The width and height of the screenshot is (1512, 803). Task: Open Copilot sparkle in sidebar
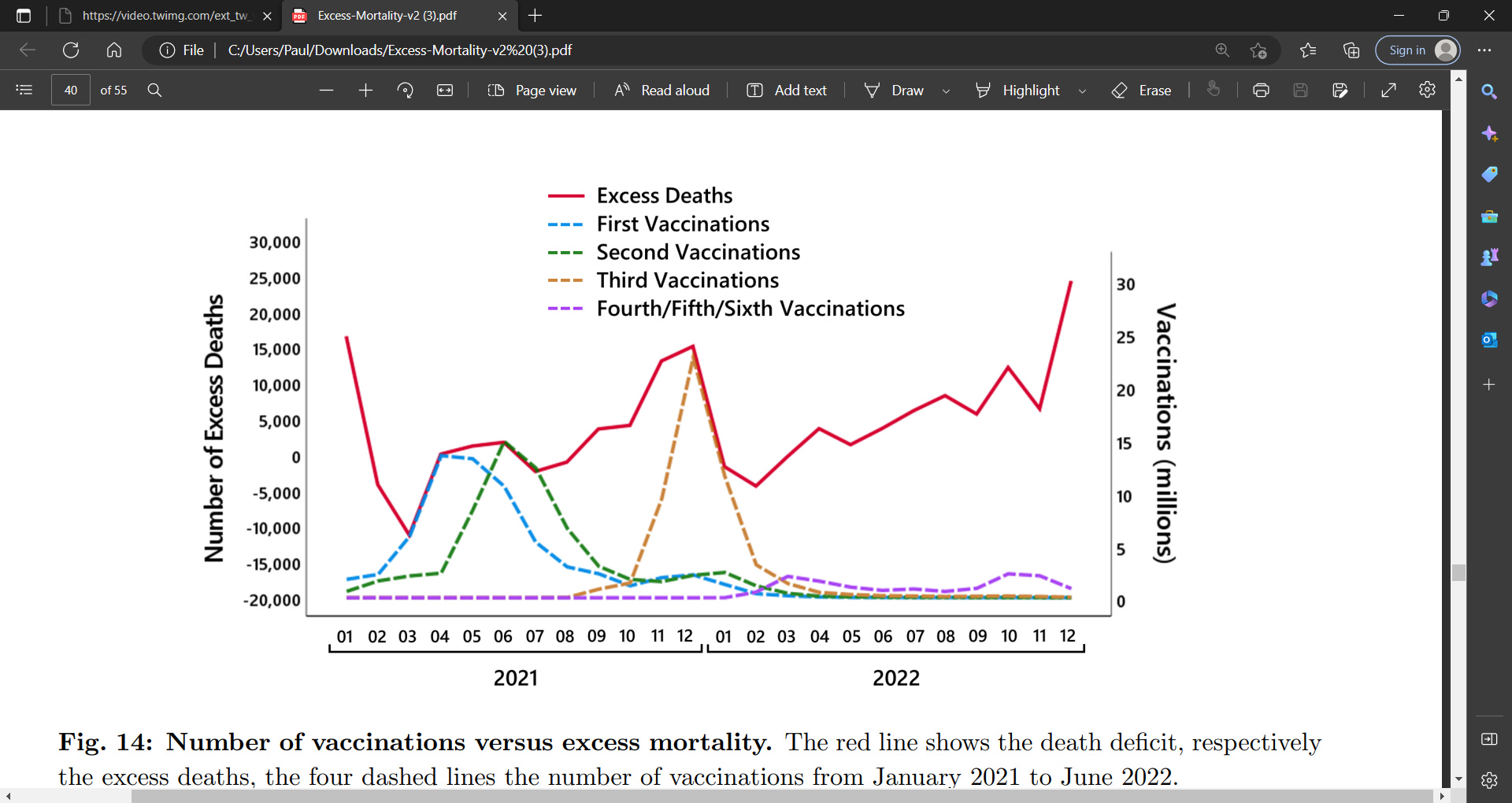[1489, 134]
